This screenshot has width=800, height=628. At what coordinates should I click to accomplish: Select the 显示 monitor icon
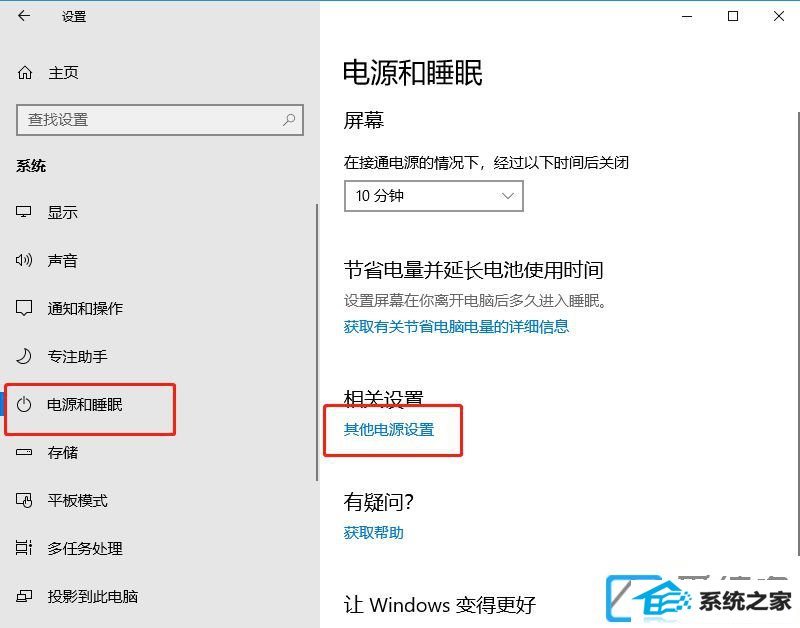point(23,212)
